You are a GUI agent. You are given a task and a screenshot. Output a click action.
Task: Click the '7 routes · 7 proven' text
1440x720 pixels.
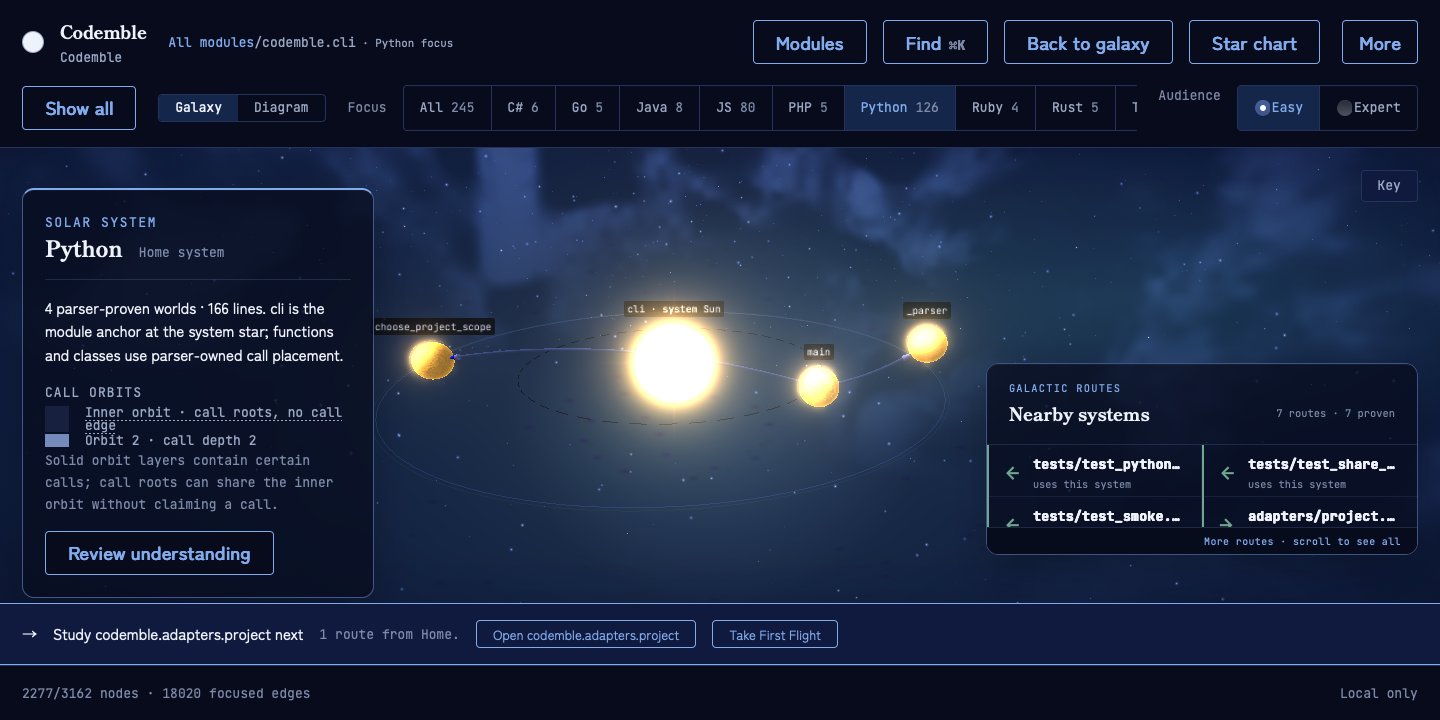[1335, 413]
